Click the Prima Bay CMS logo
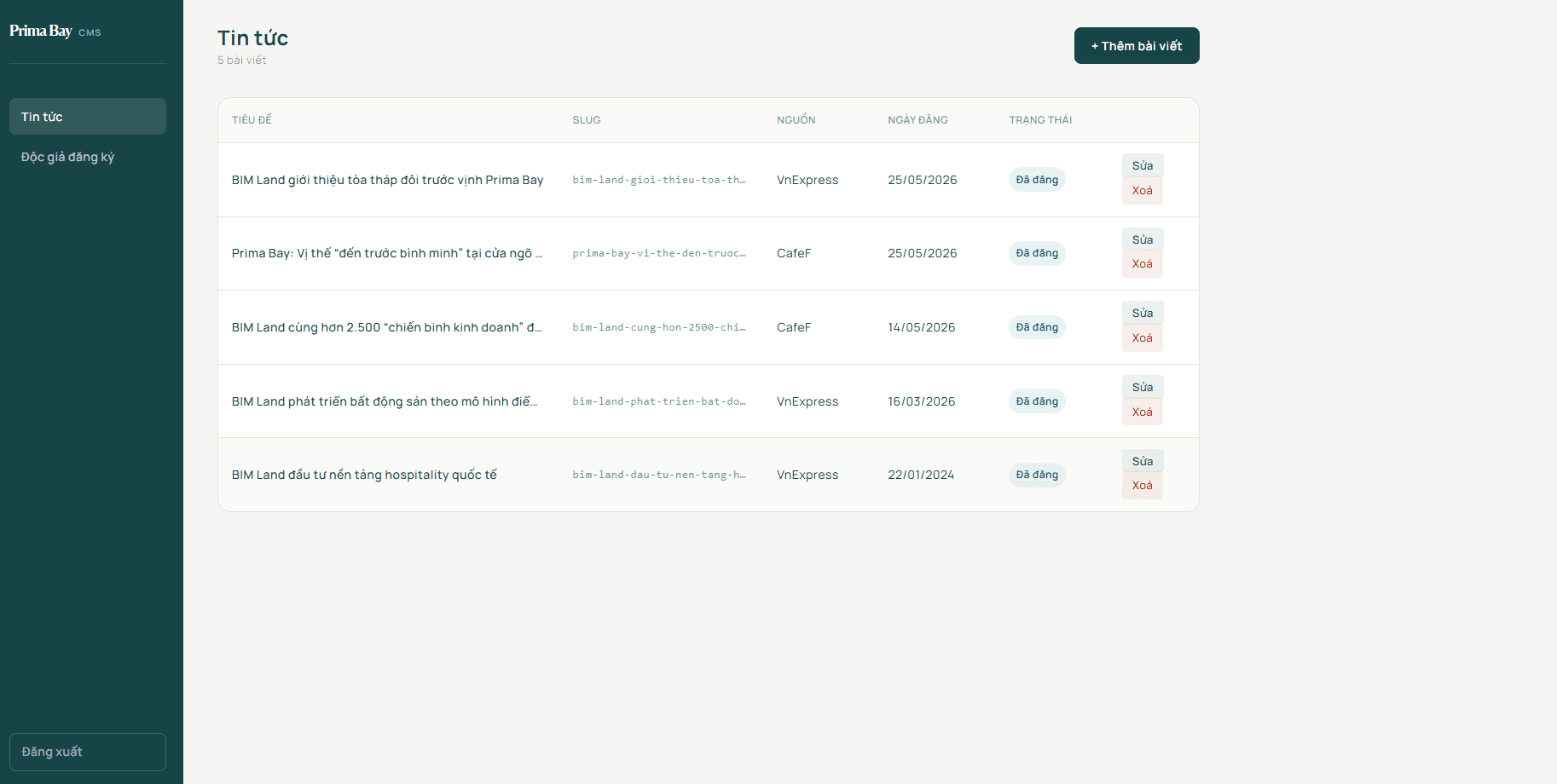Image resolution: width=1557 pixels, height=784 pixels. click(55, 32)
